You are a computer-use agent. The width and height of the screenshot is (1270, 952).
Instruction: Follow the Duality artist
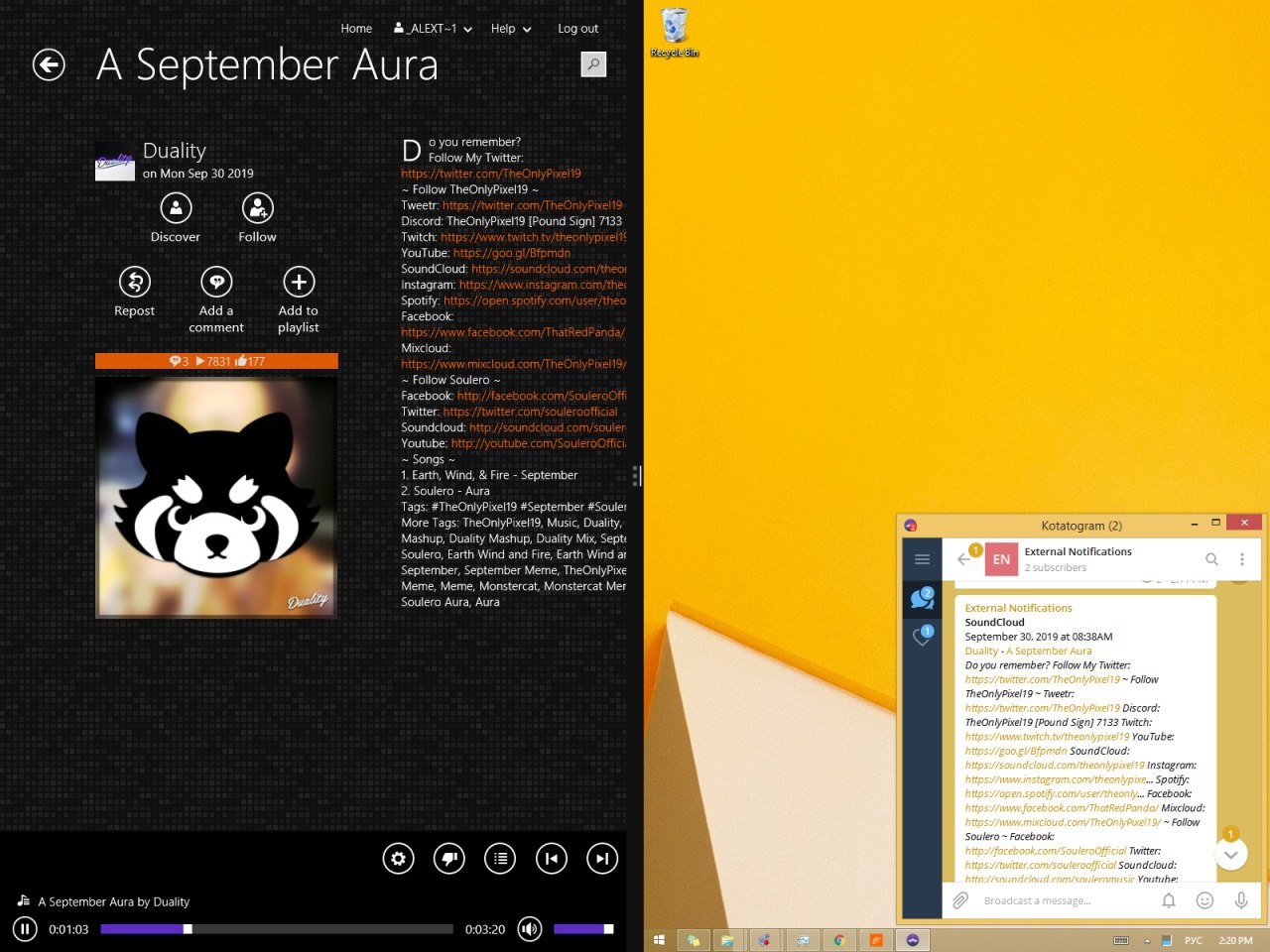pos(257,218)
